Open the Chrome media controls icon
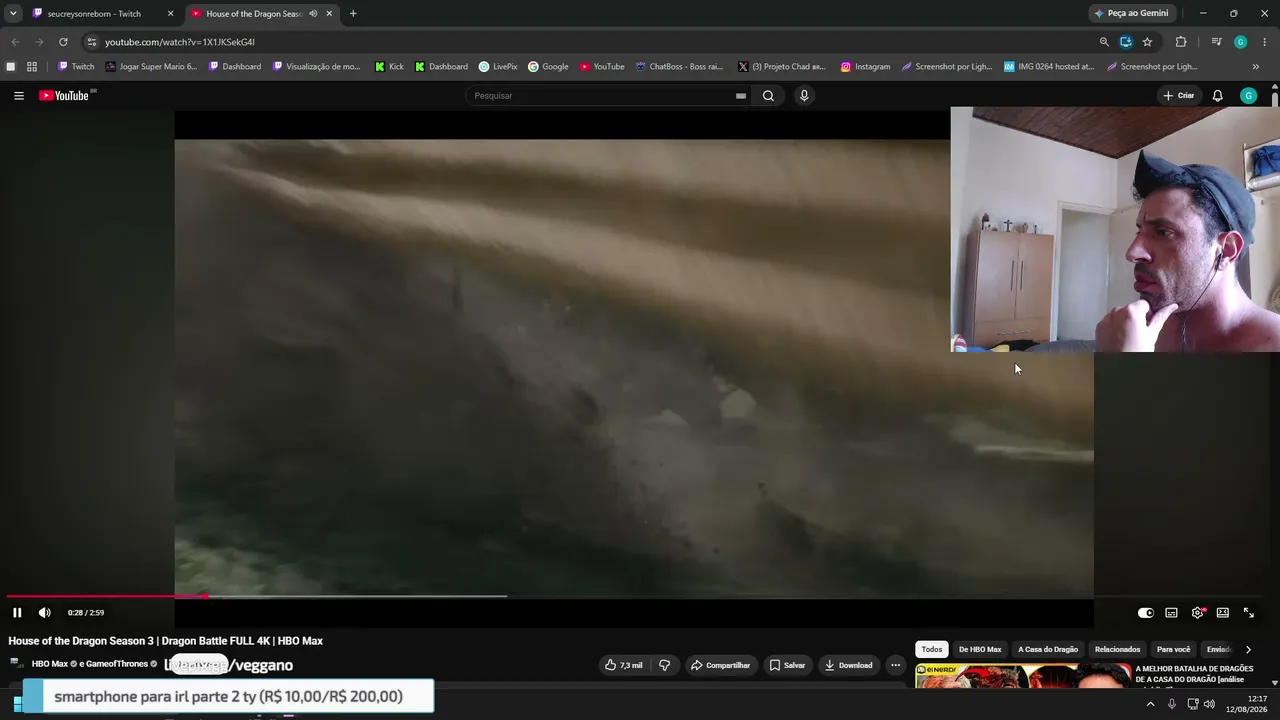This screenshot has height=720, width=1280. tap(1216, 42)
